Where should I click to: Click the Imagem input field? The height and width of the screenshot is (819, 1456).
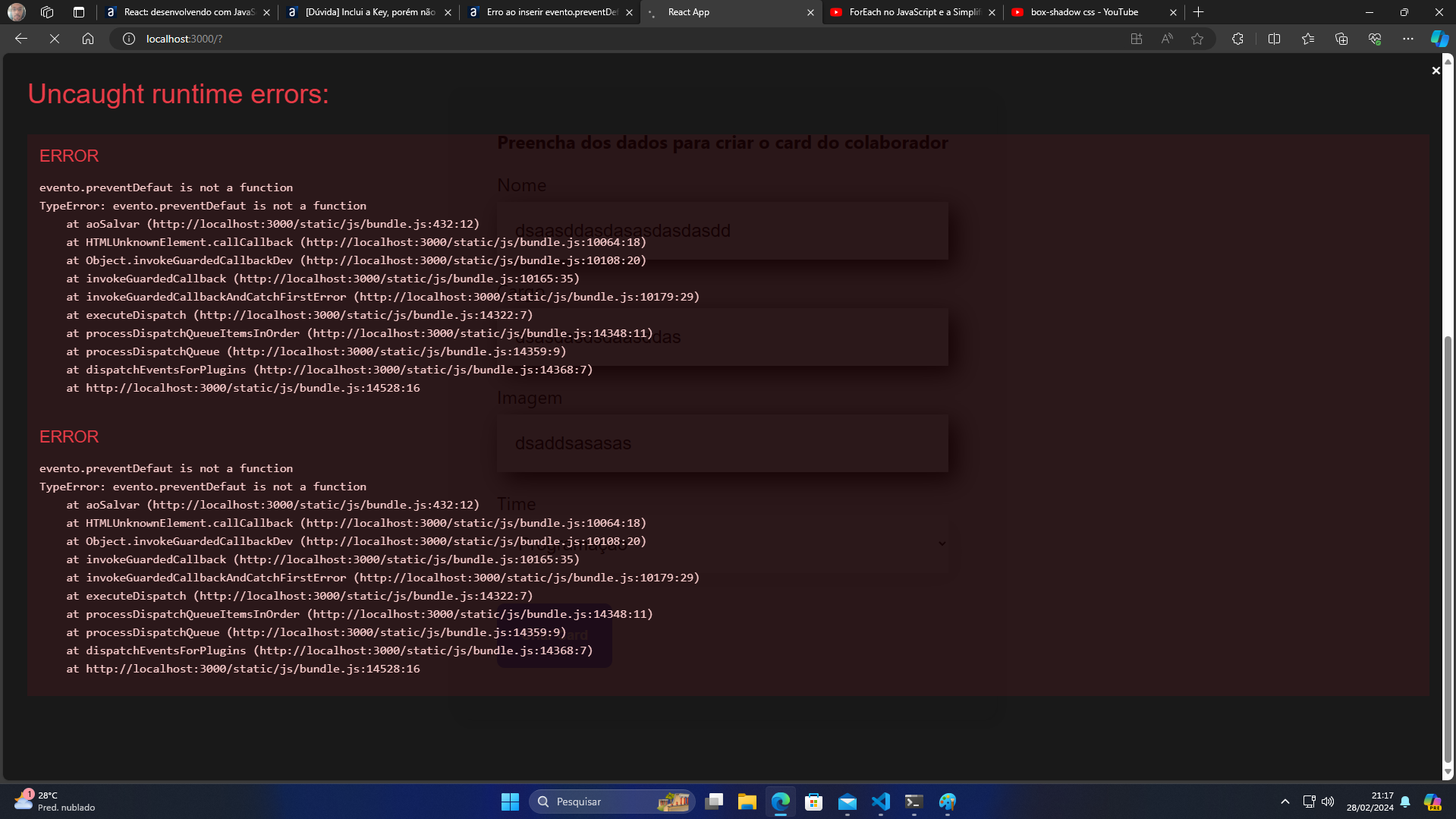(x=722, y=443)
